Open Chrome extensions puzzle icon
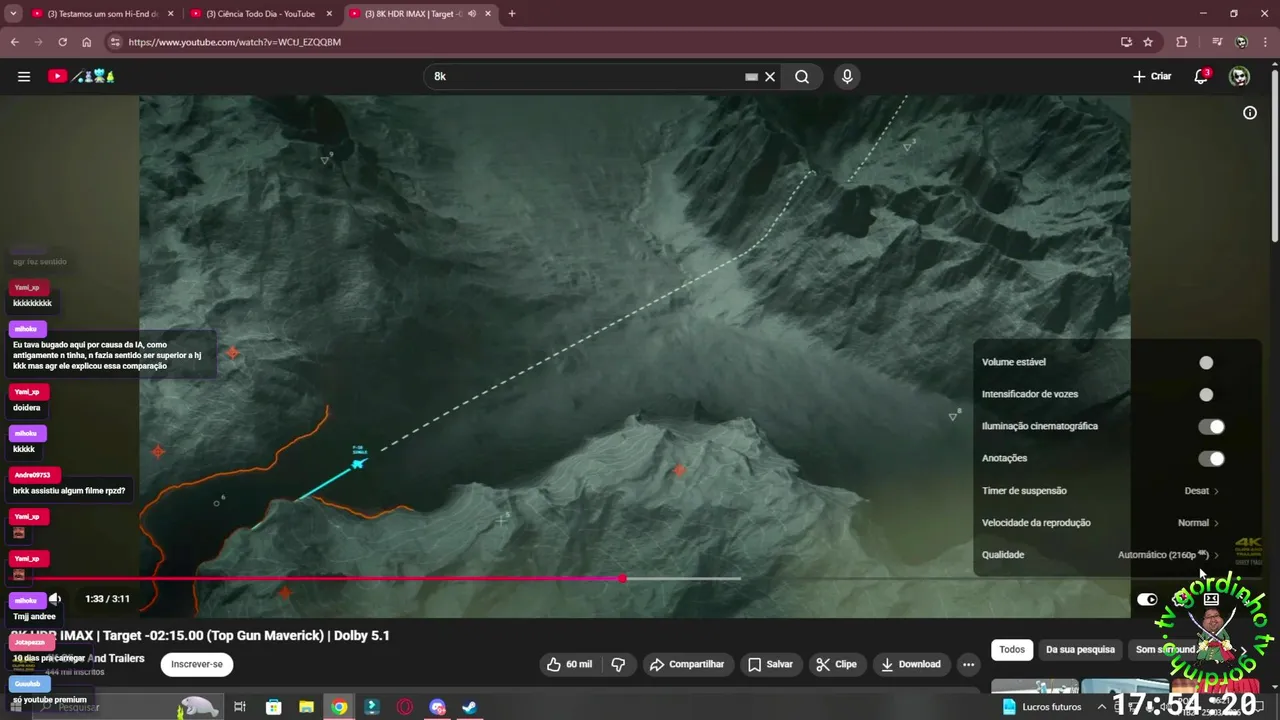This screenshot has width=1280, height=720. click(x=1182, y=42)
